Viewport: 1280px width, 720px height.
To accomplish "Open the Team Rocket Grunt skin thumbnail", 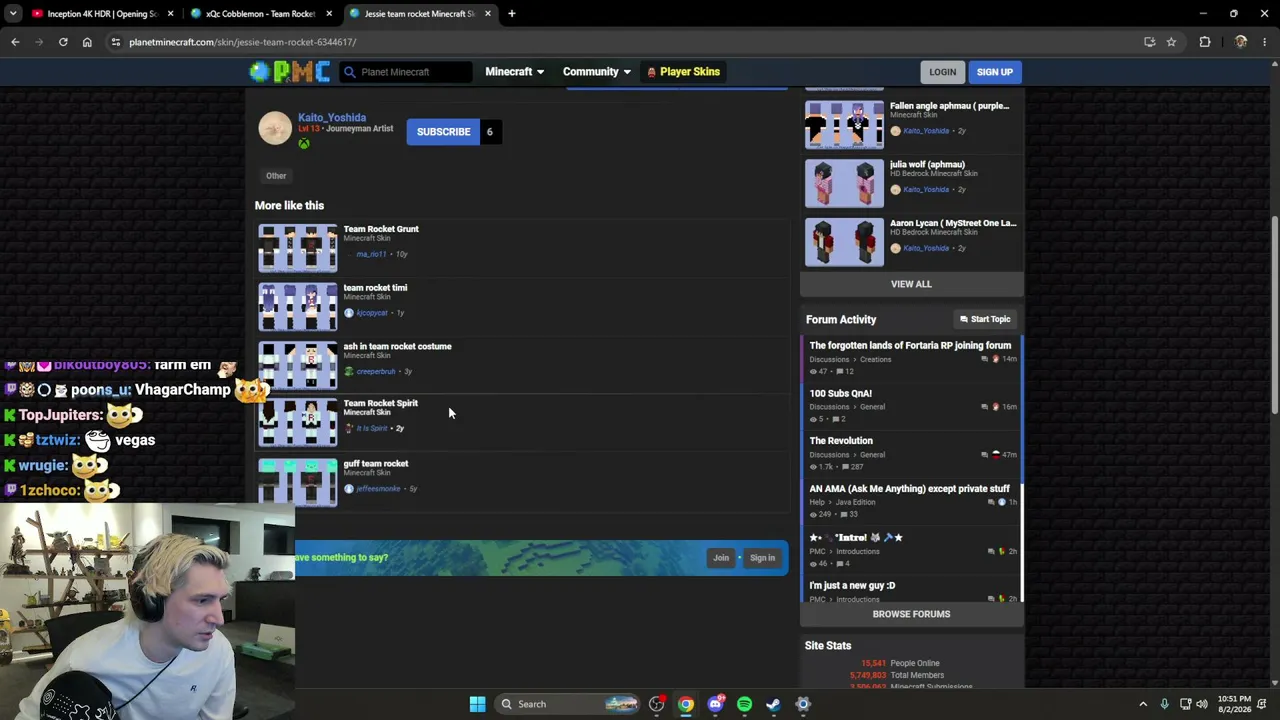I will (298, 248).
